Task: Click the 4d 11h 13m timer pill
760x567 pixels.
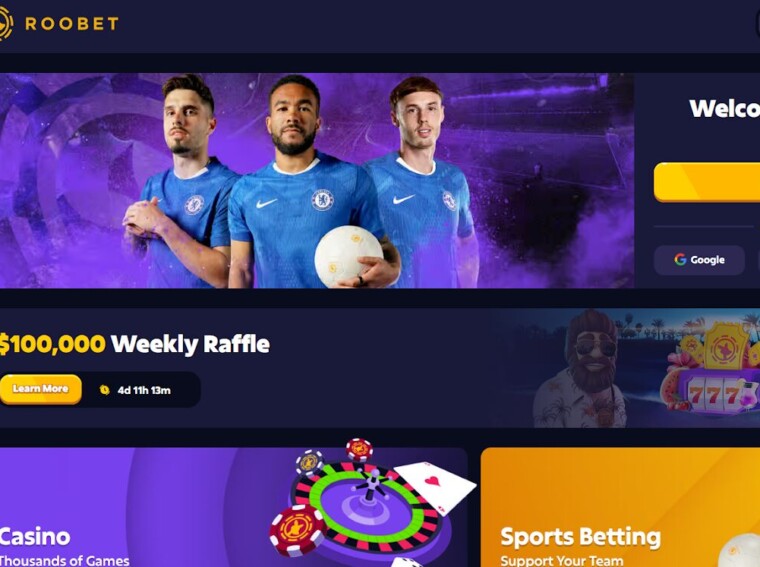Action: [142, 390]
